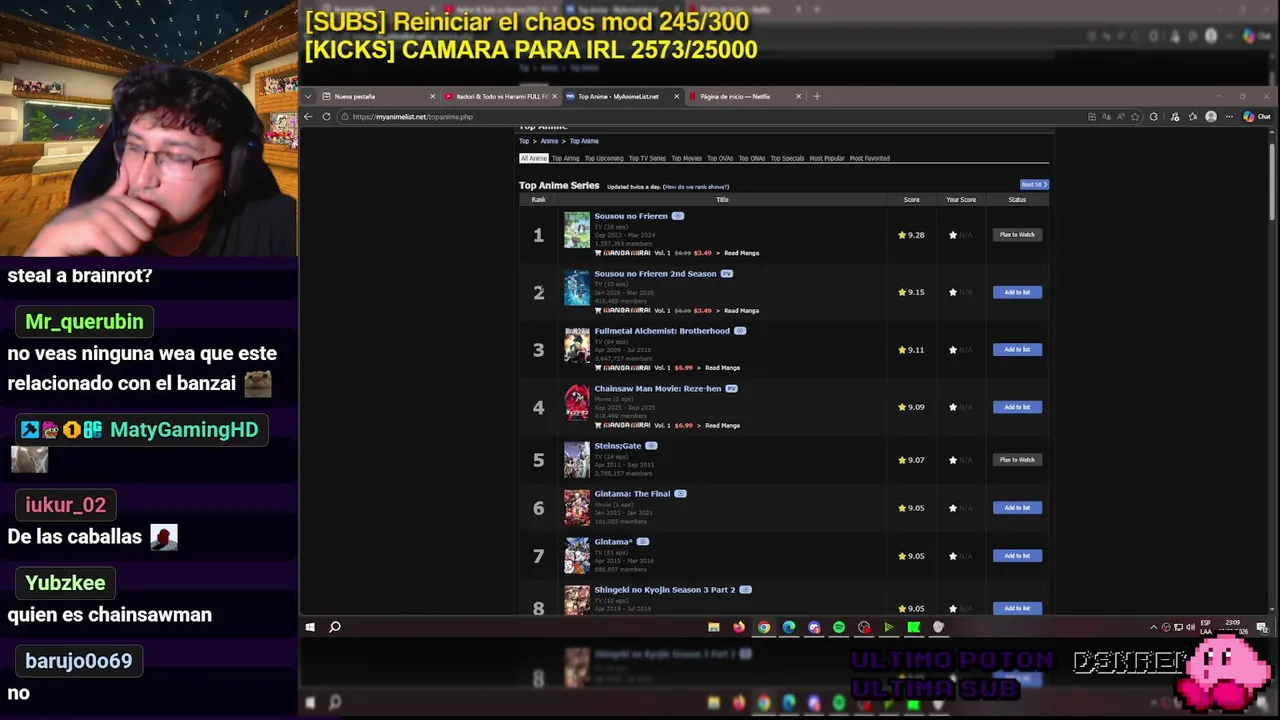
Task: Open the Gintama: The Final title link
Action: tap(632, 494)
